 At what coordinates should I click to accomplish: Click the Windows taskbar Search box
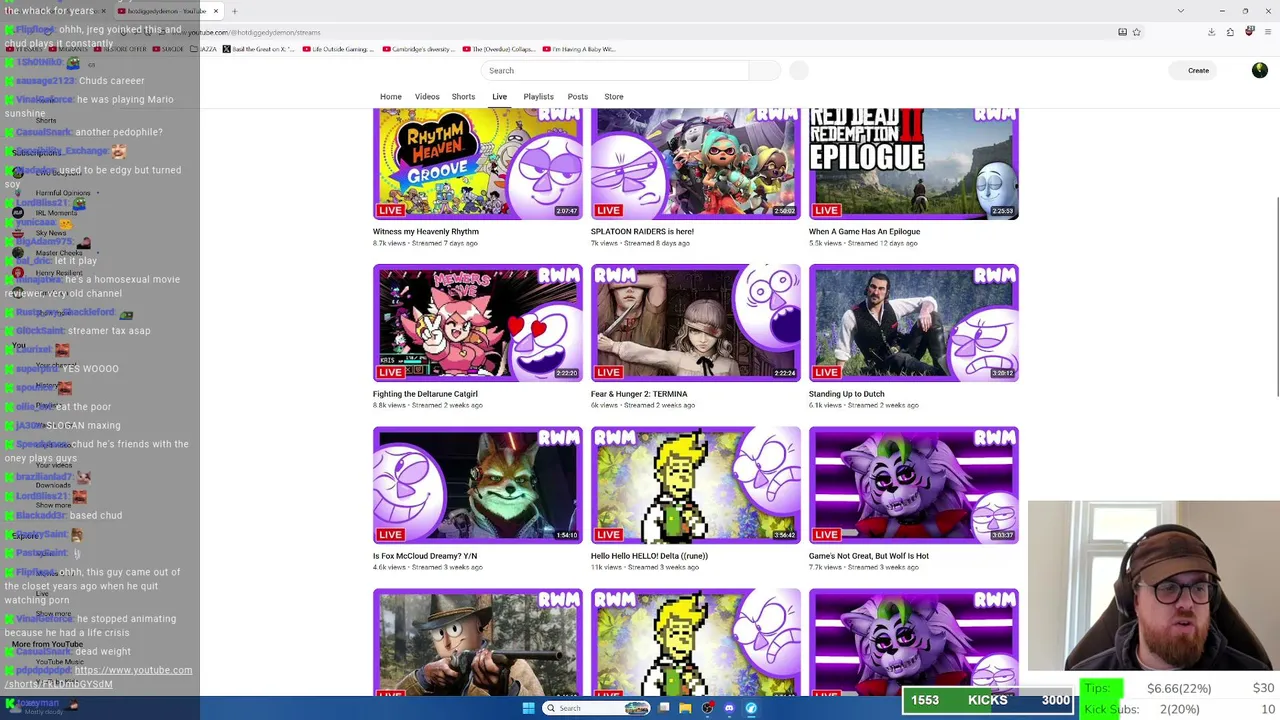(x=596, y=708)
